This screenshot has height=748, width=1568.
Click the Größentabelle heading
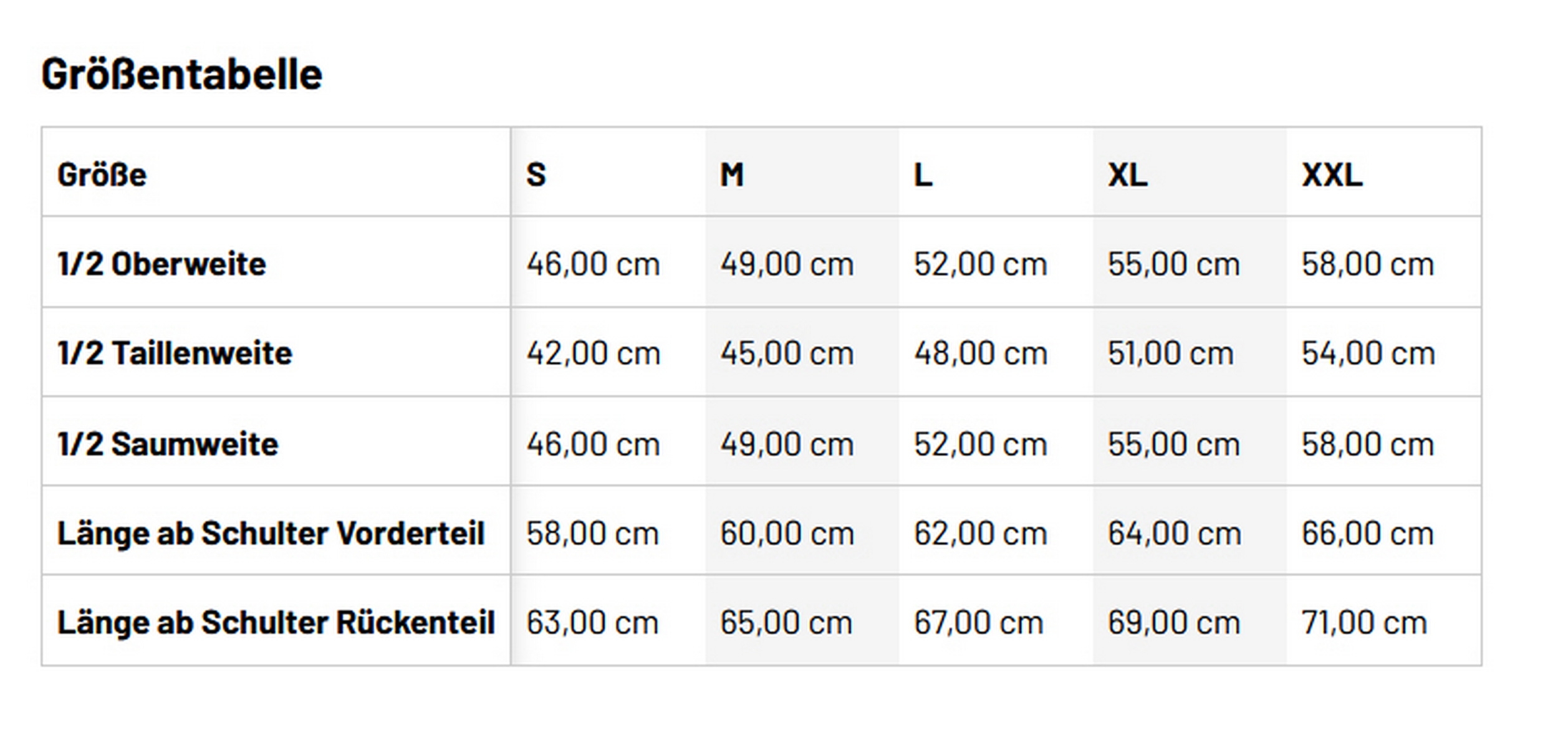(x=181, y=74)
